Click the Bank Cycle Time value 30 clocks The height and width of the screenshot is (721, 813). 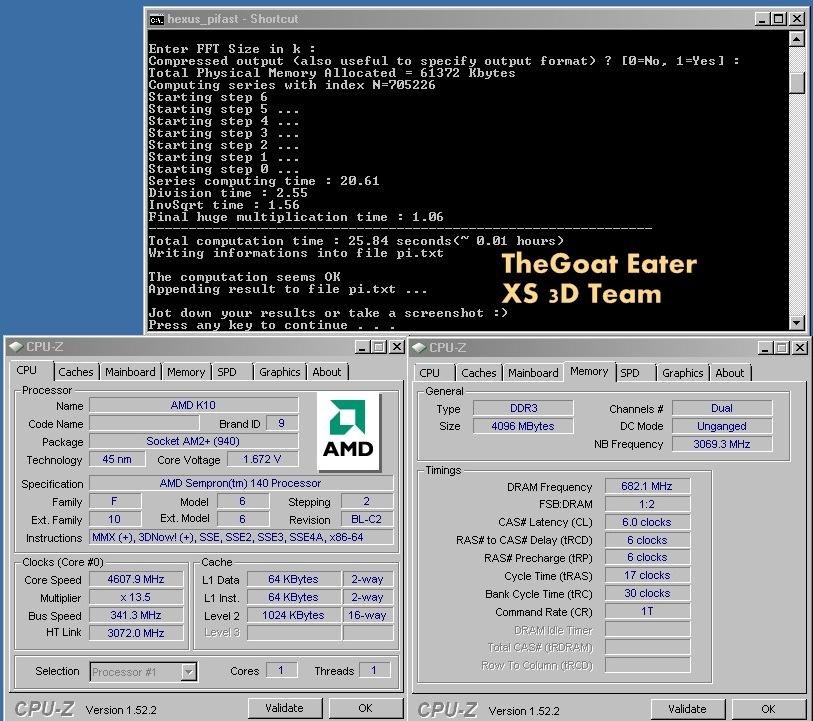pos(647,593)
